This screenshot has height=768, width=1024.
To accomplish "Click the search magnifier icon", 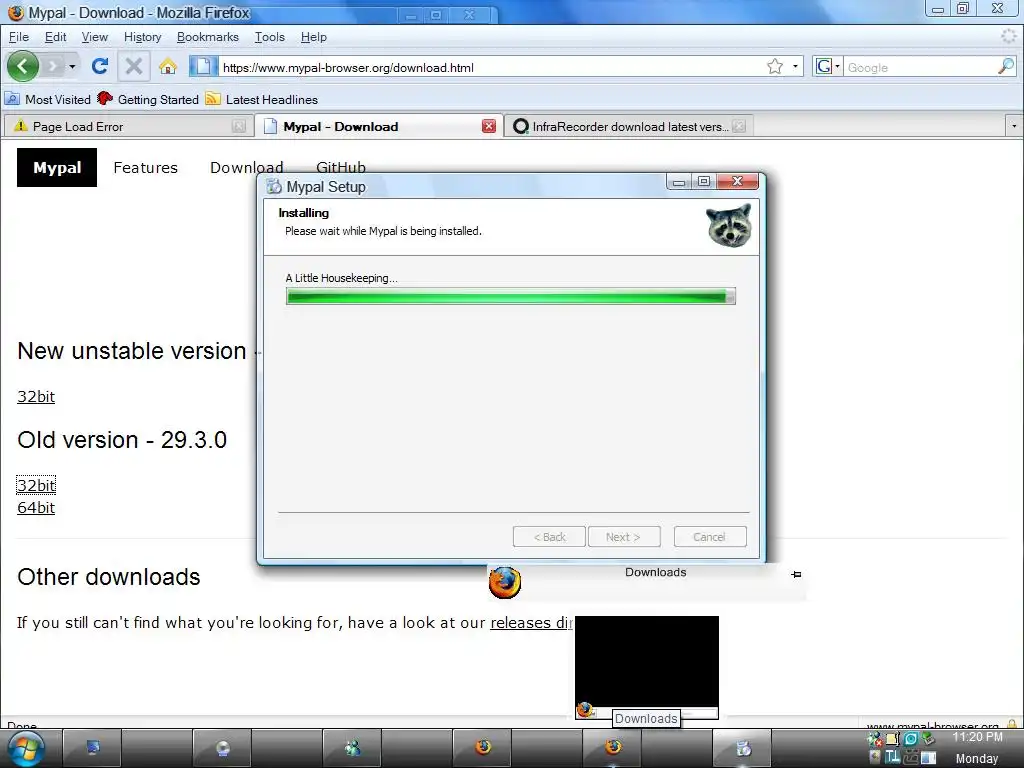I will coord(1006,67).
